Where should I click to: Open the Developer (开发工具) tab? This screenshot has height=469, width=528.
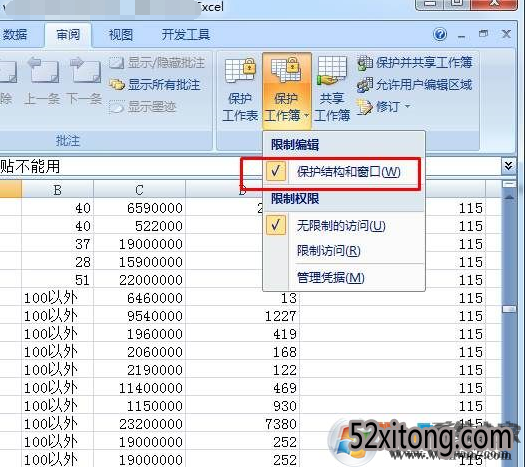click(x=186, y=34)
